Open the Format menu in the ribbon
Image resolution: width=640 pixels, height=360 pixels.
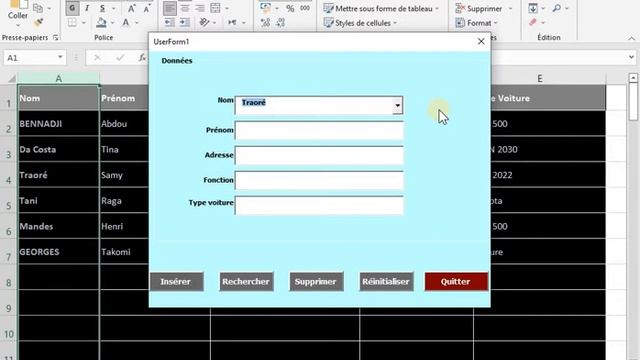point(478,23)
